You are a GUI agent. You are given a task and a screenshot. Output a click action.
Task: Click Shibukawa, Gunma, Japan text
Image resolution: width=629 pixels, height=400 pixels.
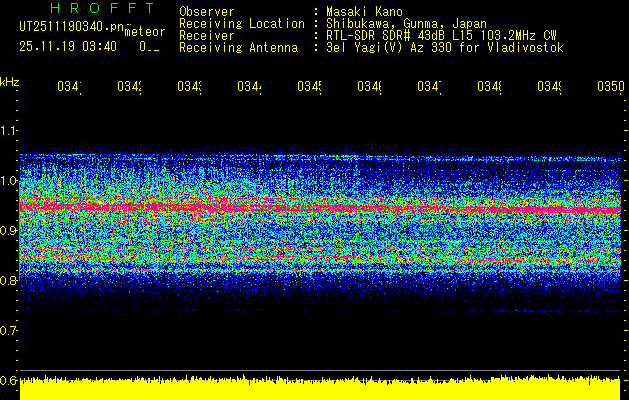(x=406, y=24)
